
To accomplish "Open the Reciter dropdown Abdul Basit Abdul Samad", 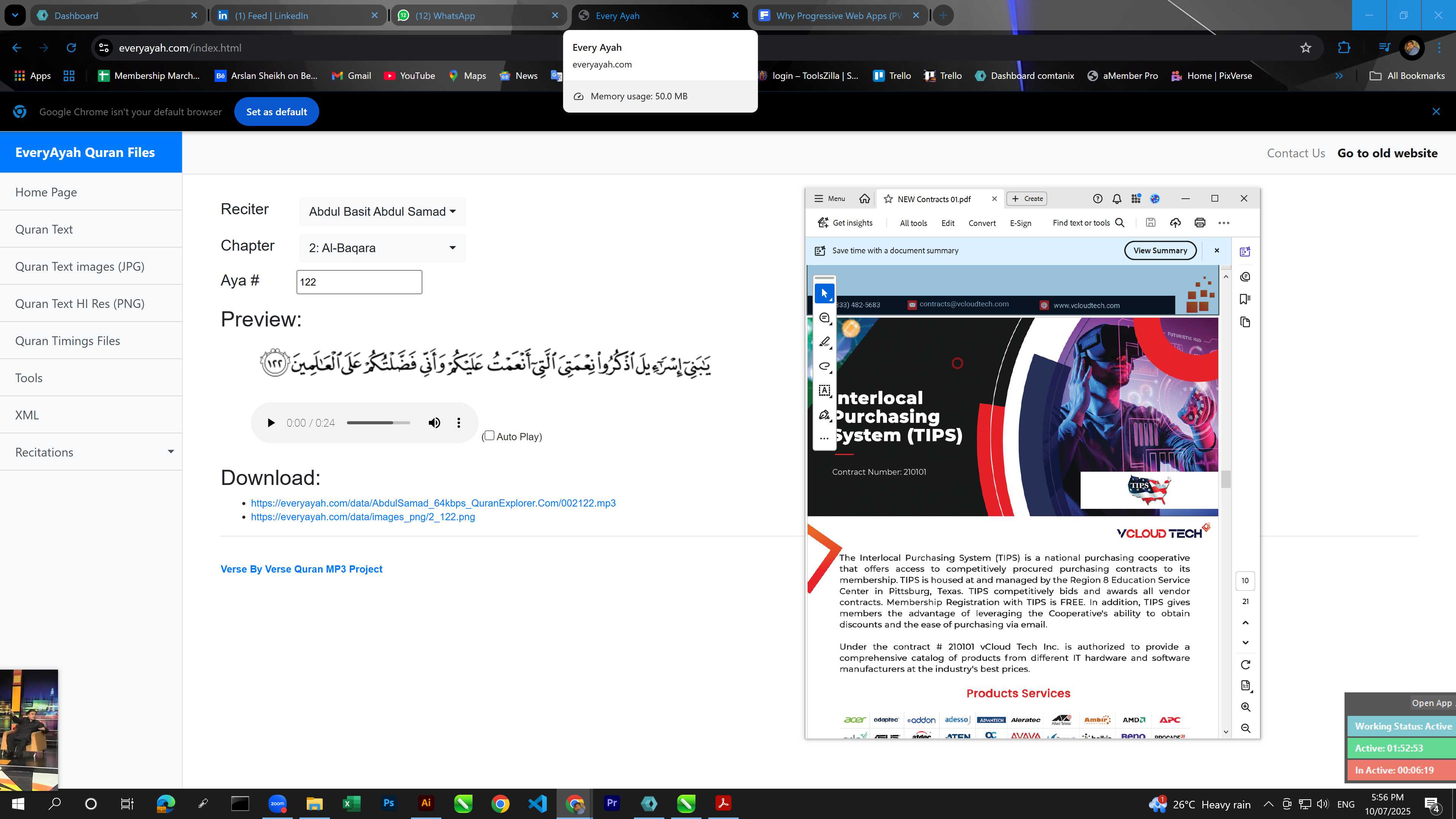I will pyautogui.click(x=382, y=212).
